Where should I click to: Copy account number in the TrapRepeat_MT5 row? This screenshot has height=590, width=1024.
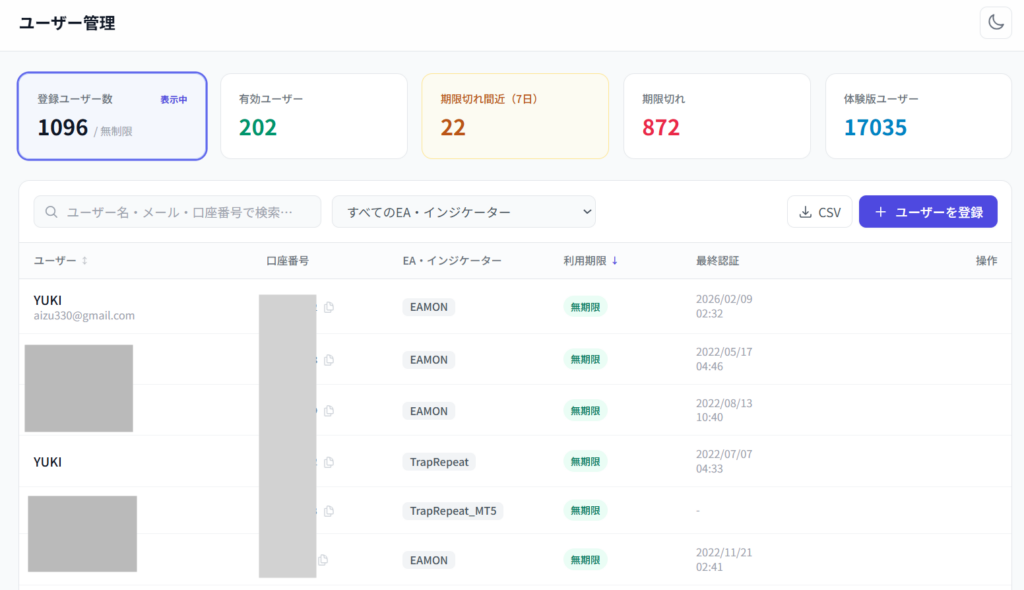(x=329, y=511)
